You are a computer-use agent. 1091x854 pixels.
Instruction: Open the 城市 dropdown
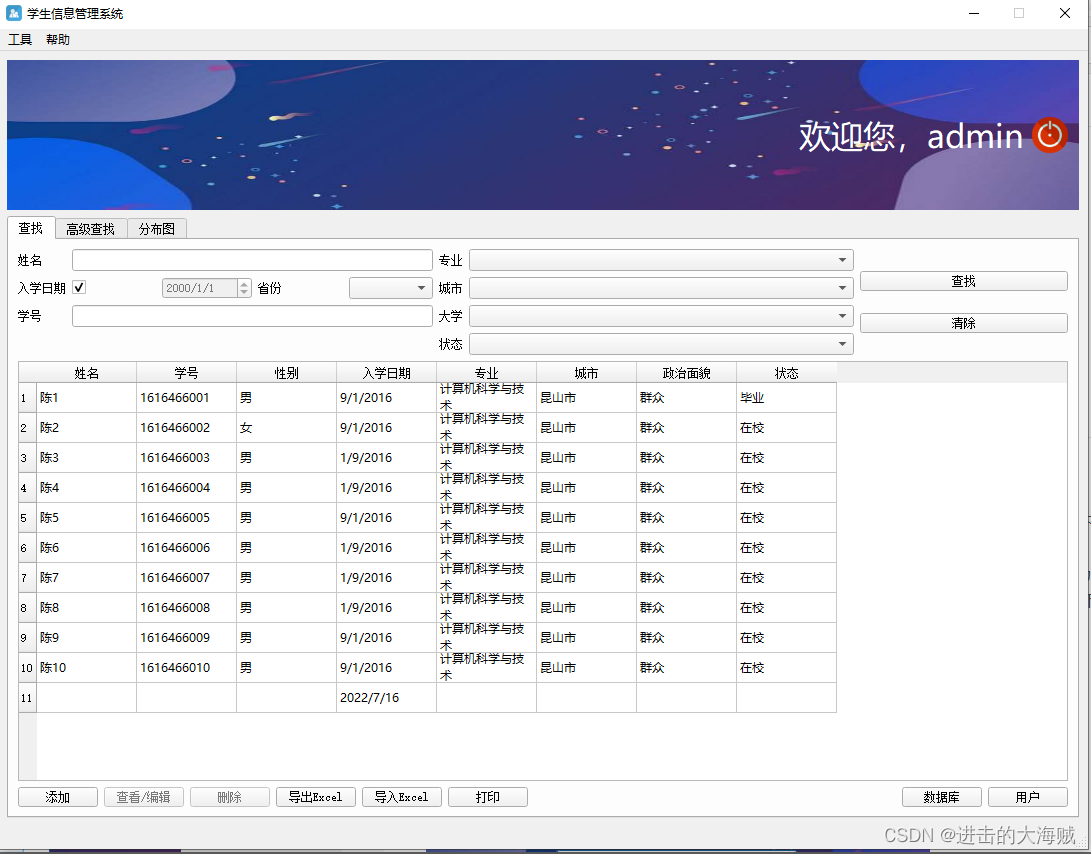pos(661,287)
